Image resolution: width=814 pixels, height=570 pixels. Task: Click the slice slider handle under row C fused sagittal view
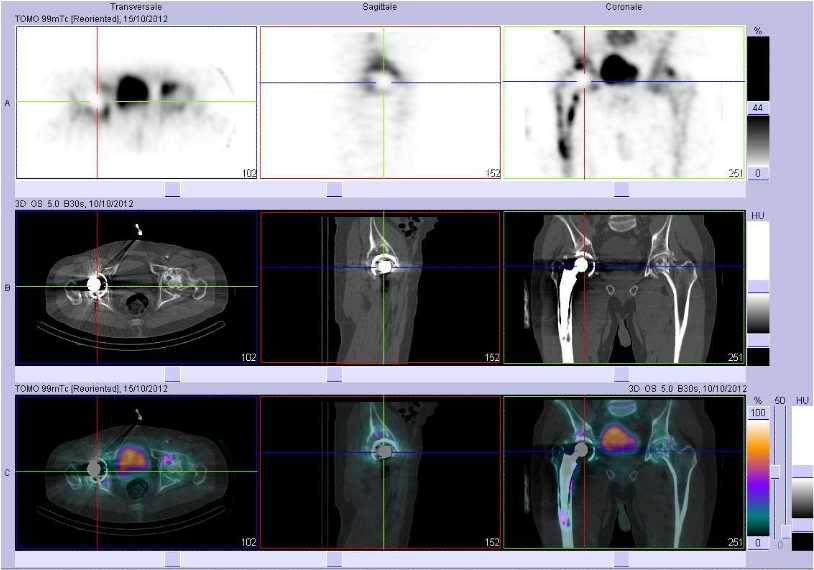(x=334, y=560)
